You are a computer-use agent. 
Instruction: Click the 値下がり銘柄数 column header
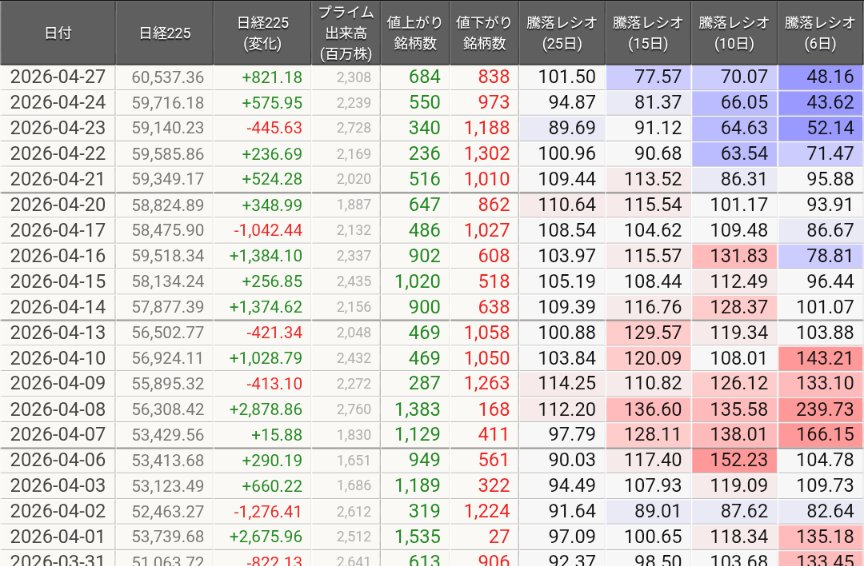[484, 33]
